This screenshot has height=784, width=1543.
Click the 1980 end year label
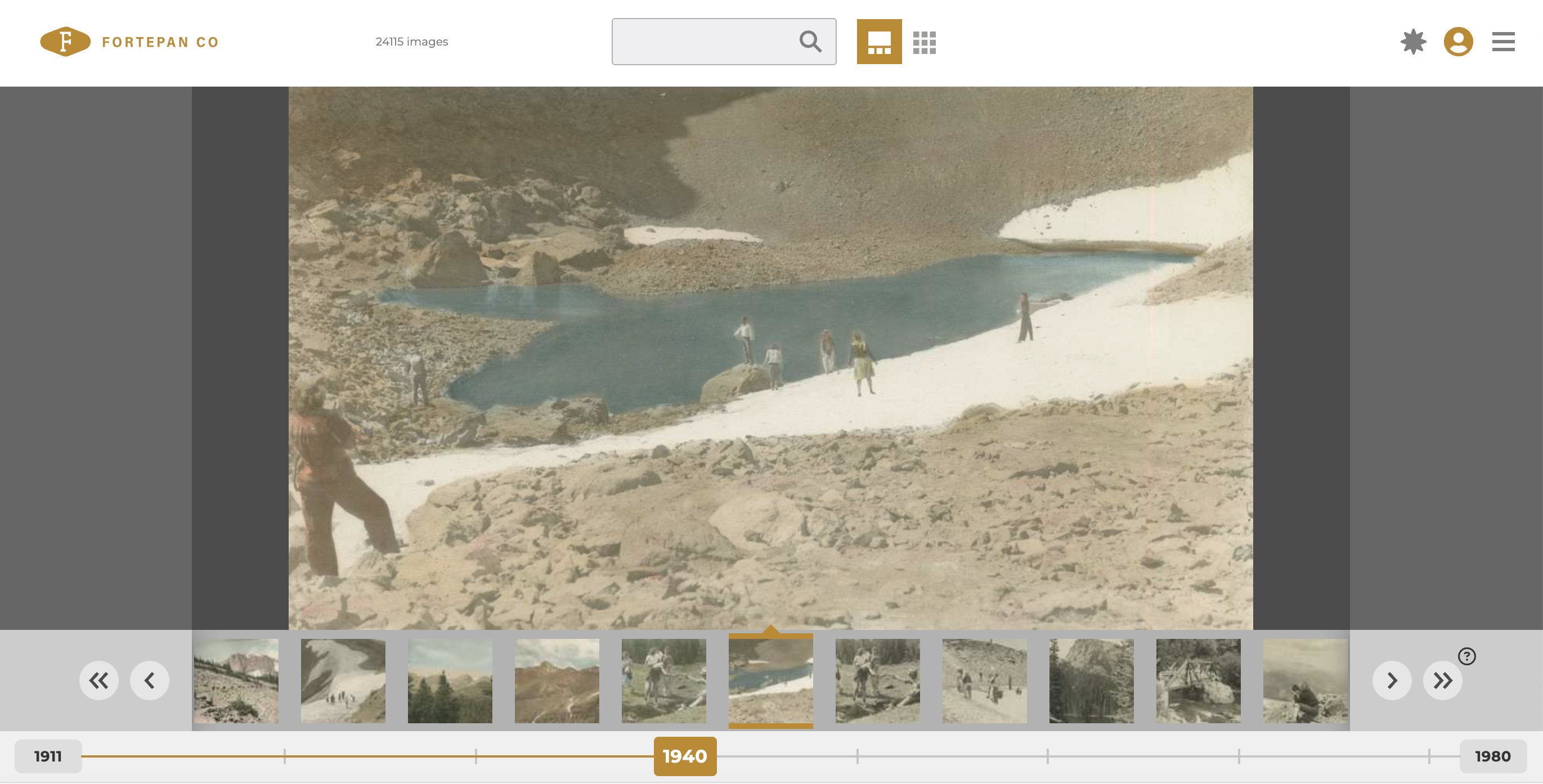1492,756
